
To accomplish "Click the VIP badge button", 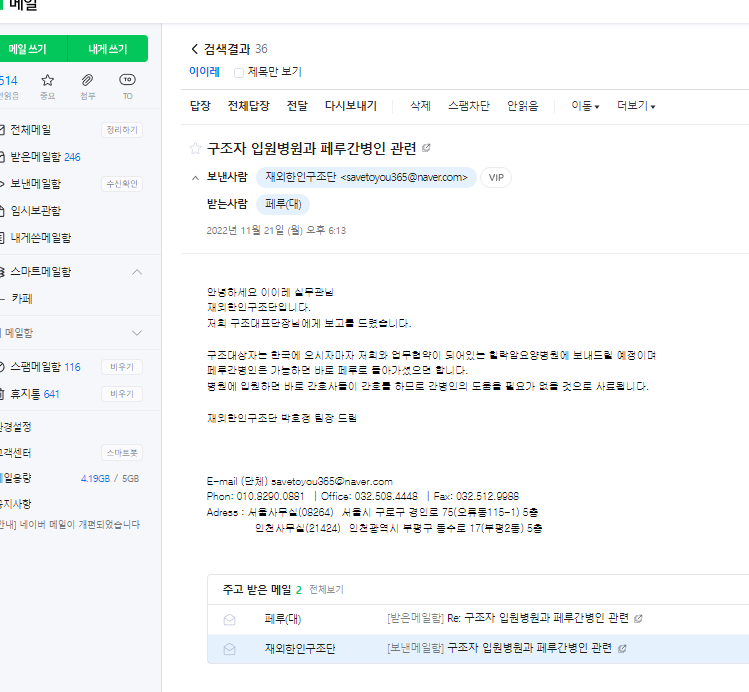I will click(x=496, y=177).
